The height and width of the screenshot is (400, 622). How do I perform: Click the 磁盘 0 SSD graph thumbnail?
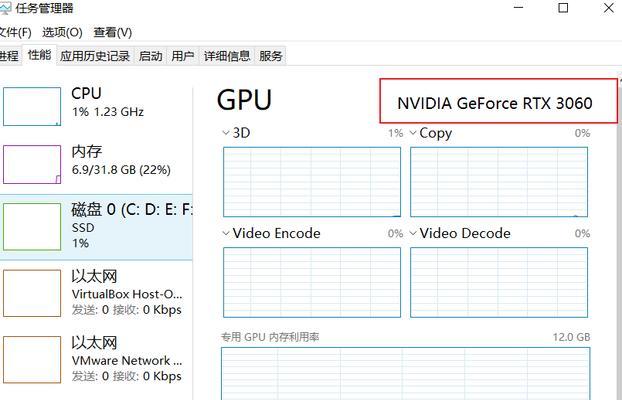32,225
